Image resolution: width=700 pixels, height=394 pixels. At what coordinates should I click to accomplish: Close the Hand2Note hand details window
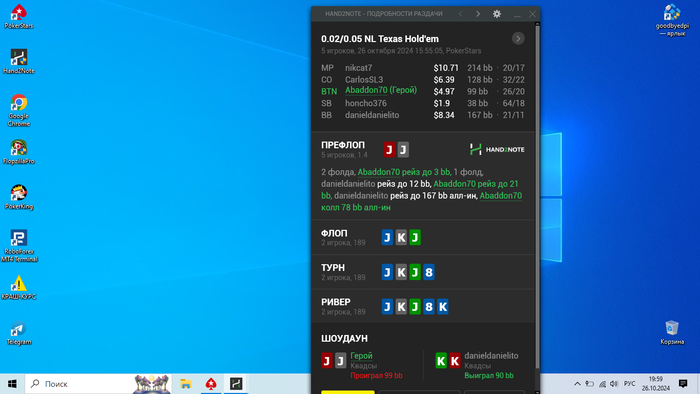click(533, 14)
